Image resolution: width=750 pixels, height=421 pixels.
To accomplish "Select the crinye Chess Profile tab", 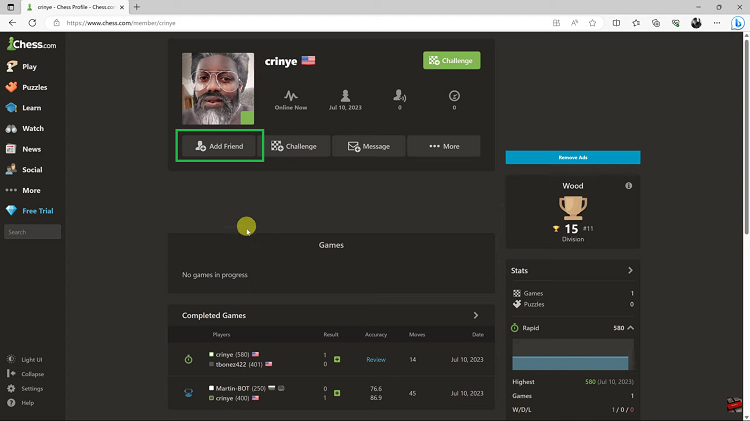I will tap(76, 7).
